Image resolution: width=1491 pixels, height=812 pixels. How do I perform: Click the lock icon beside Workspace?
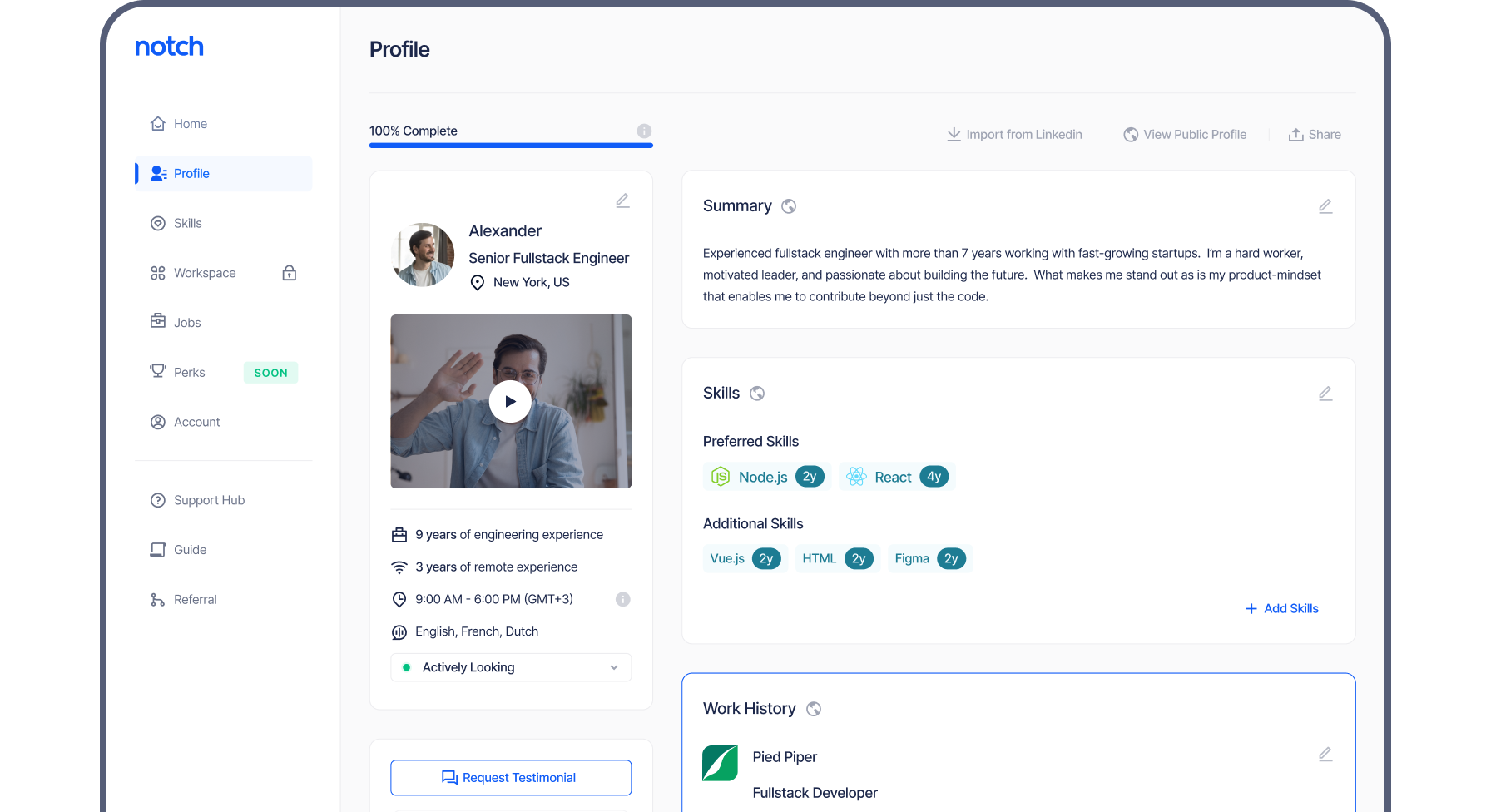click(290, 273)
